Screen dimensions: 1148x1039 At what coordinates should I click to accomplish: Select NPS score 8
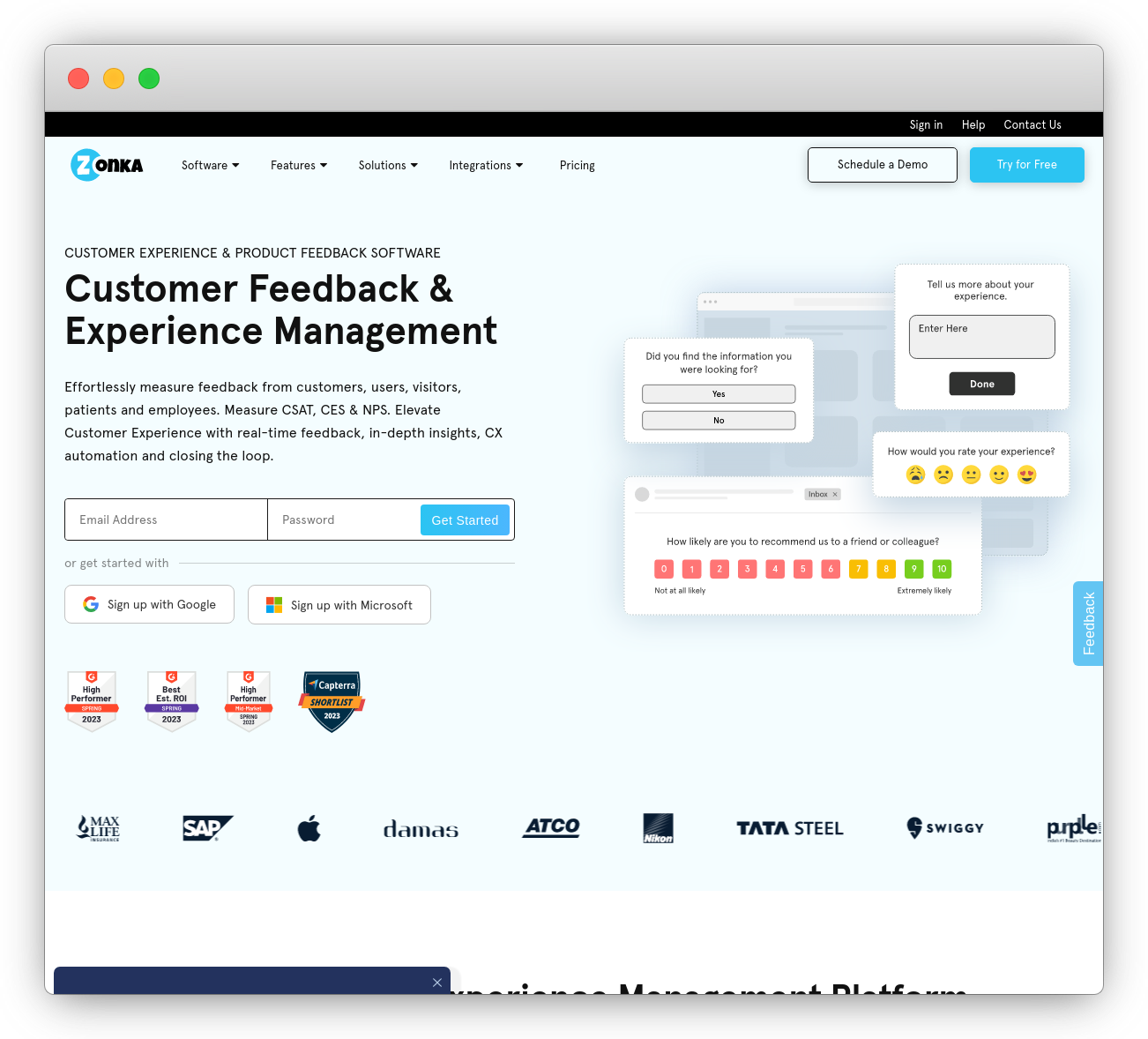886,569
